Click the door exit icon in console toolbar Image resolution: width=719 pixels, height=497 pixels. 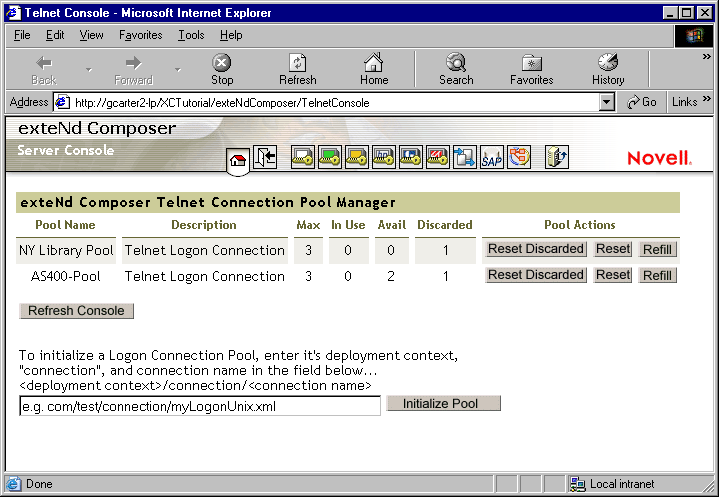(264, 157)
